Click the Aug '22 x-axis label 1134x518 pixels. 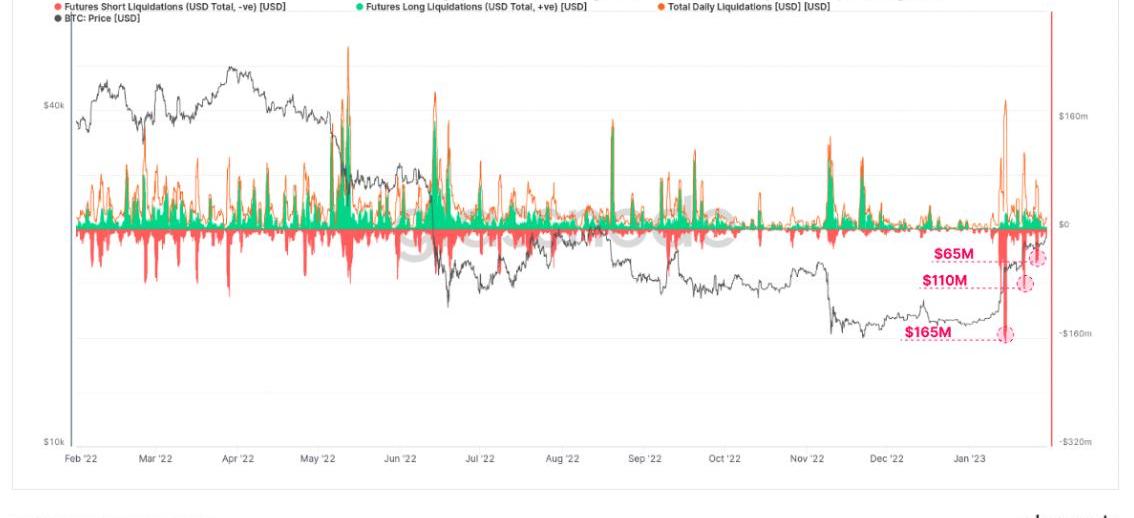tap(562, 458)
